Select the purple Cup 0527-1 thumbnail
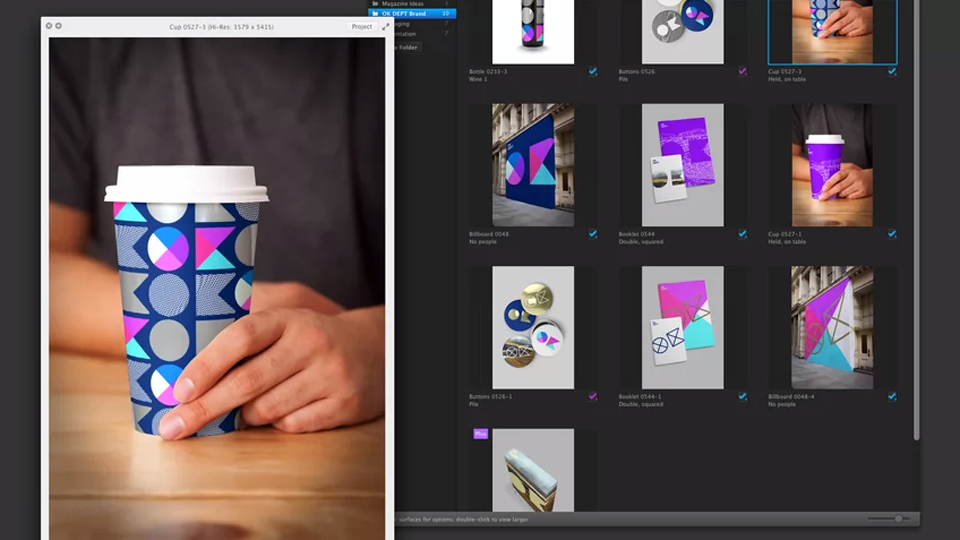 [x=832, y=165]
